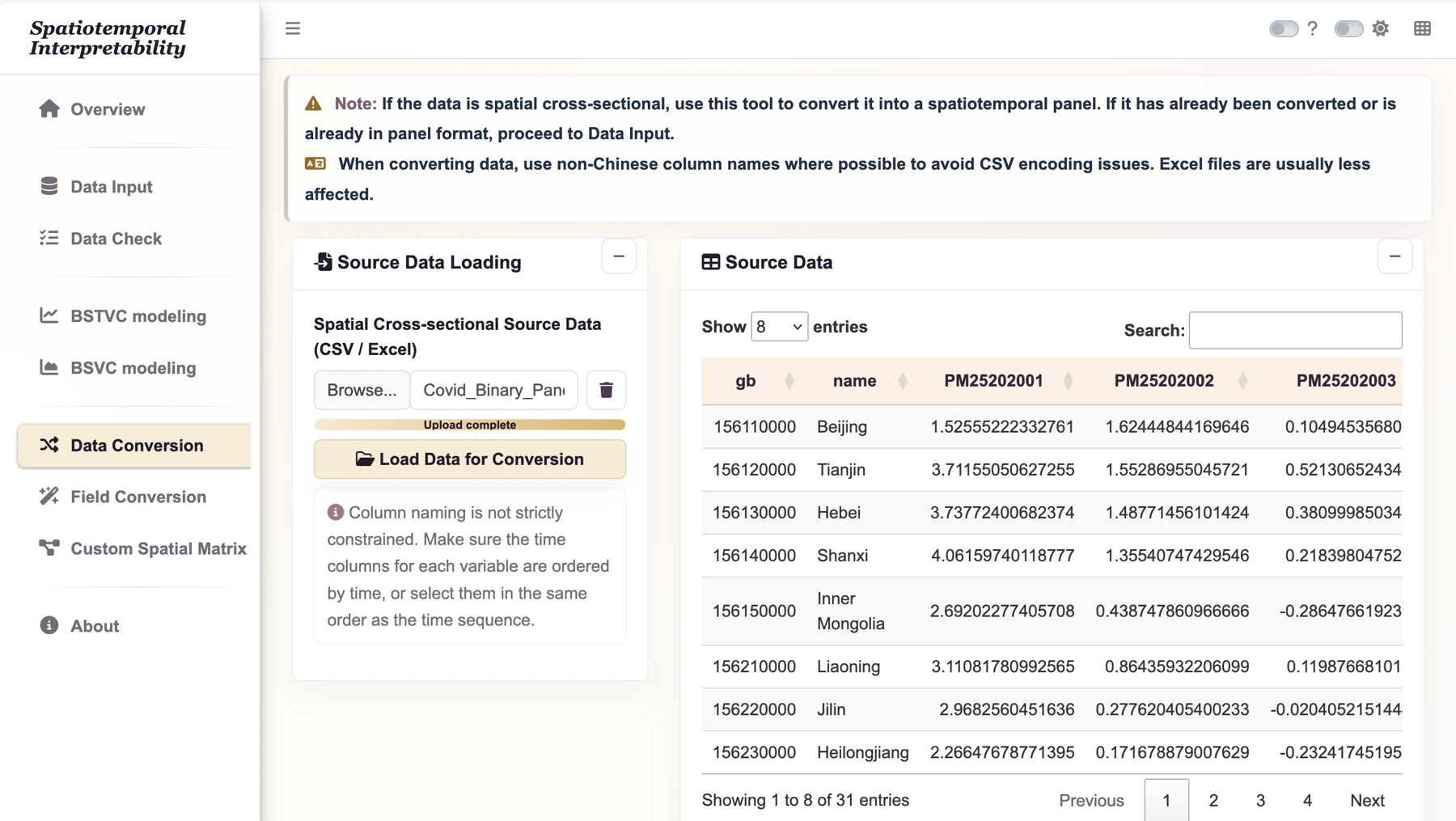The width and height of the screenshot is (1456, 821).
Task: Open the grid panel icon at top right
Action: pyautogui.click(x=1422, y=28)
